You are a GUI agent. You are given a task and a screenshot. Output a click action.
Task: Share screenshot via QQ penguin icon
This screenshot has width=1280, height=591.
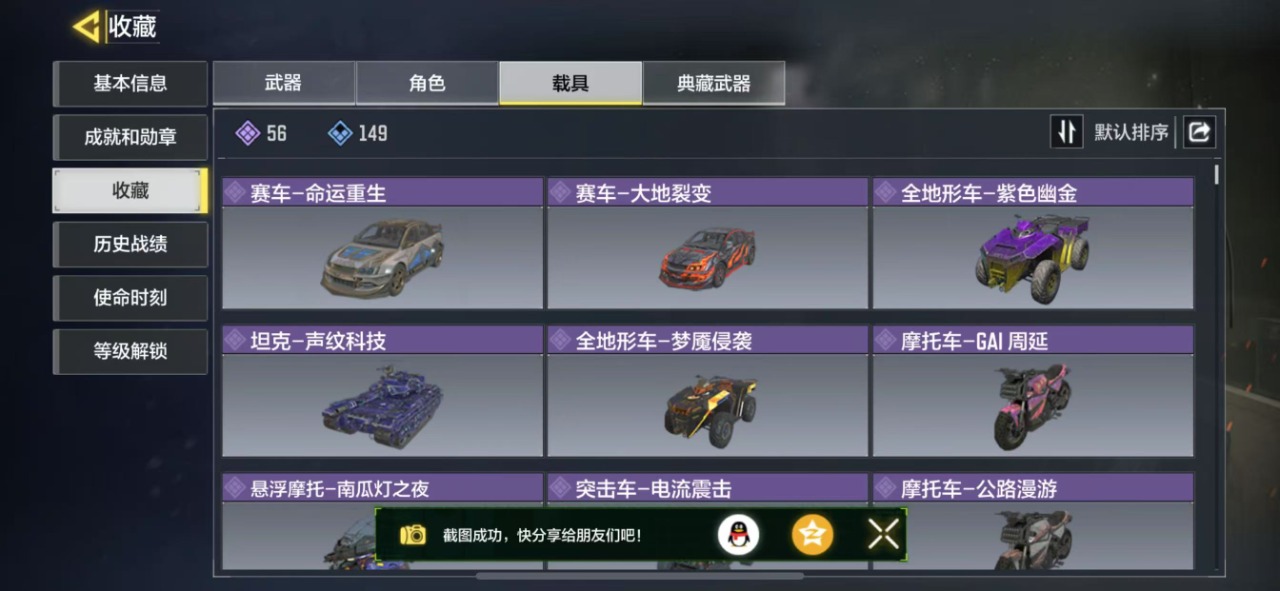coord(738,535)
